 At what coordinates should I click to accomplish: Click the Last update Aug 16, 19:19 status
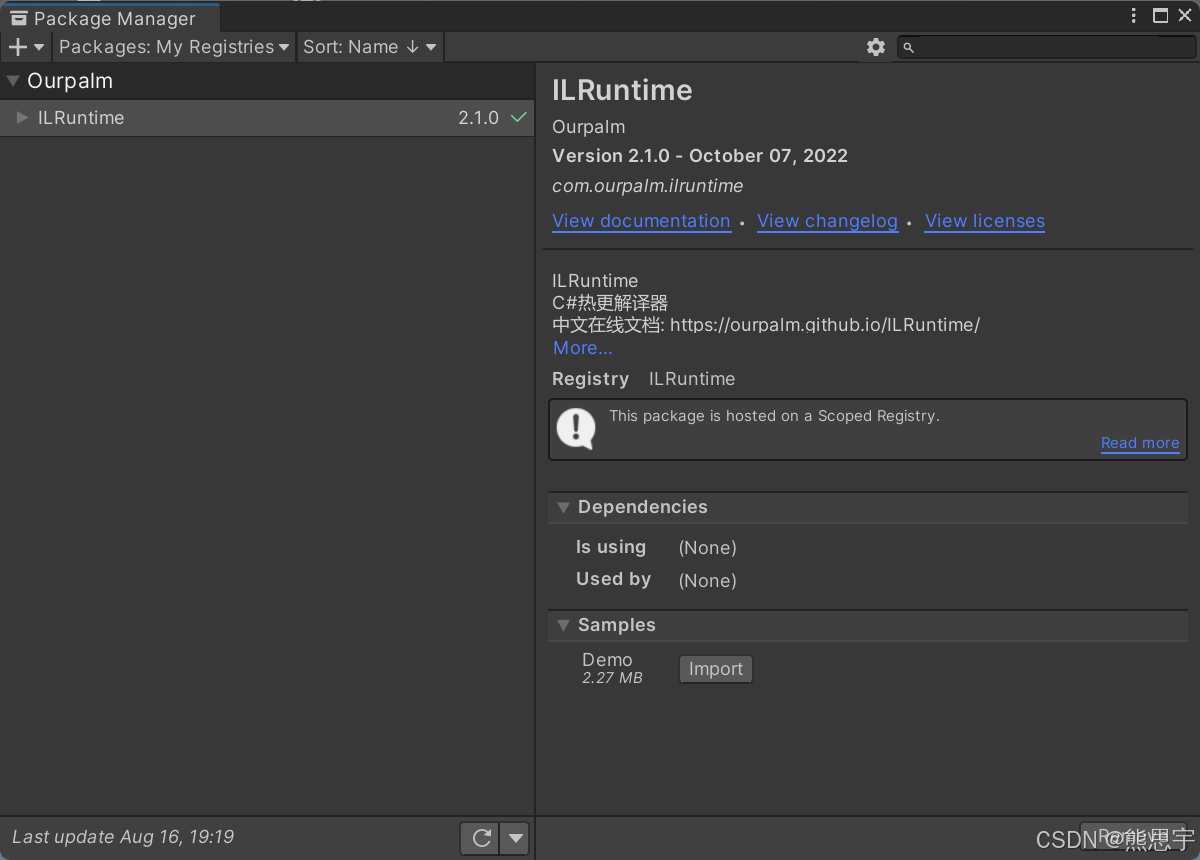(123, 837)
